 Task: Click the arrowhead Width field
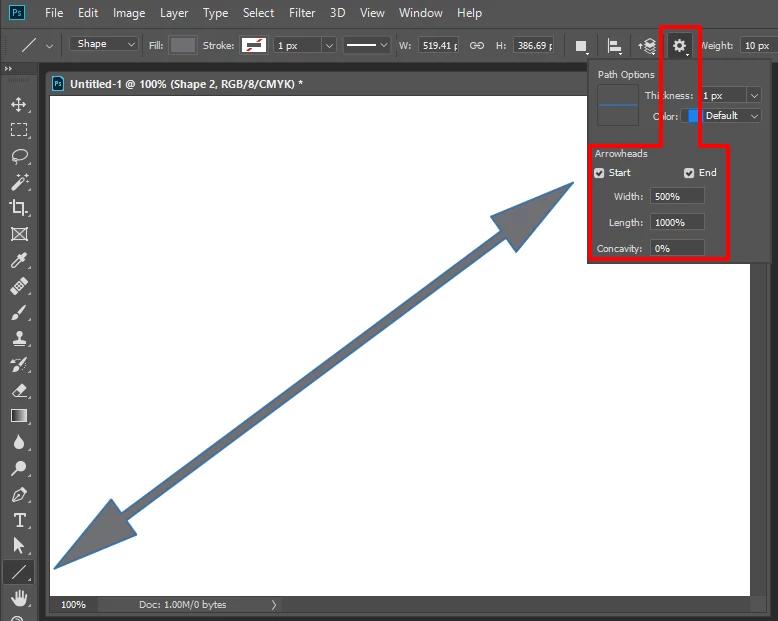(677, 196)
